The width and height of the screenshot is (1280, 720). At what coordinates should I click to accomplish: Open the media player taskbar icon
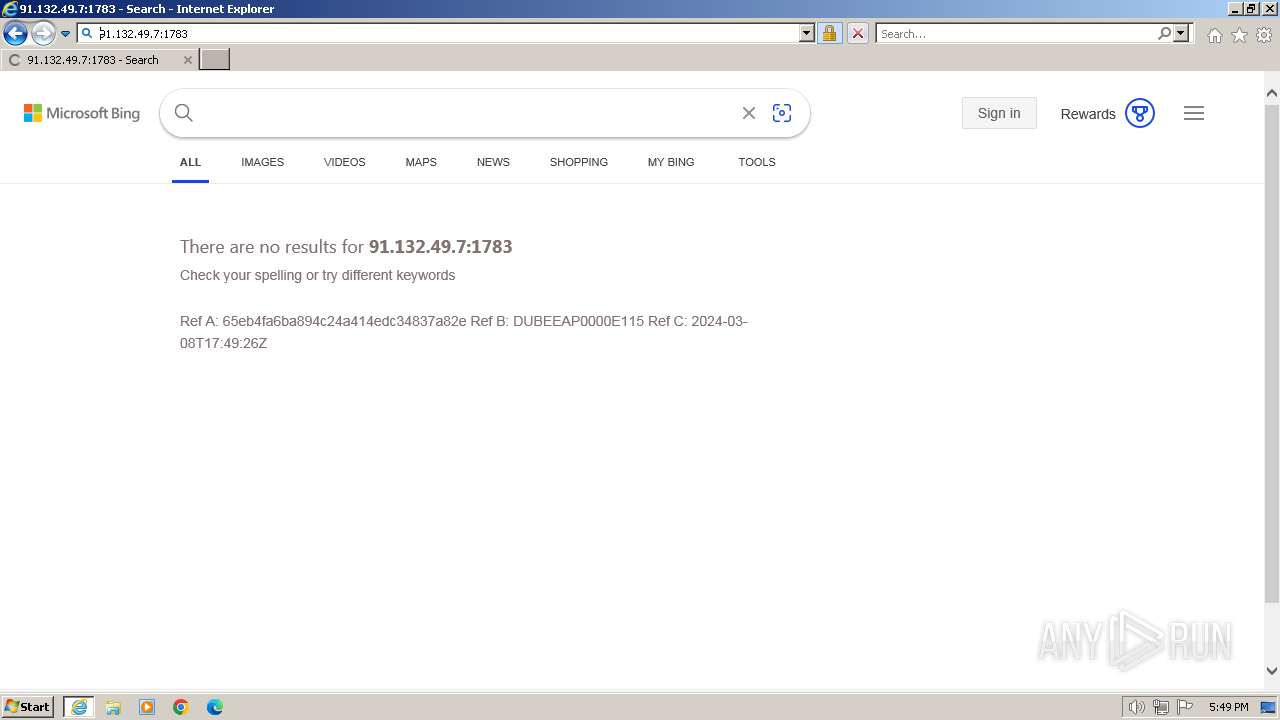pyautogui.click(x=147, y=707)
